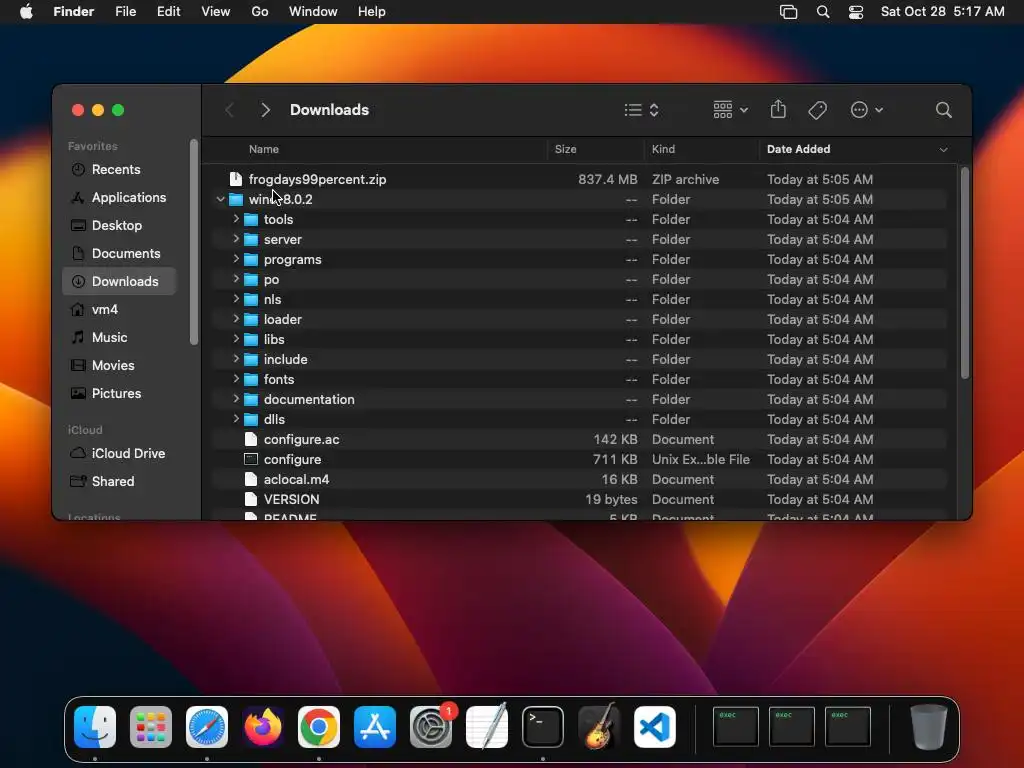
Task: Open the group-by options dropdown
Action: [x=730, y=110]
